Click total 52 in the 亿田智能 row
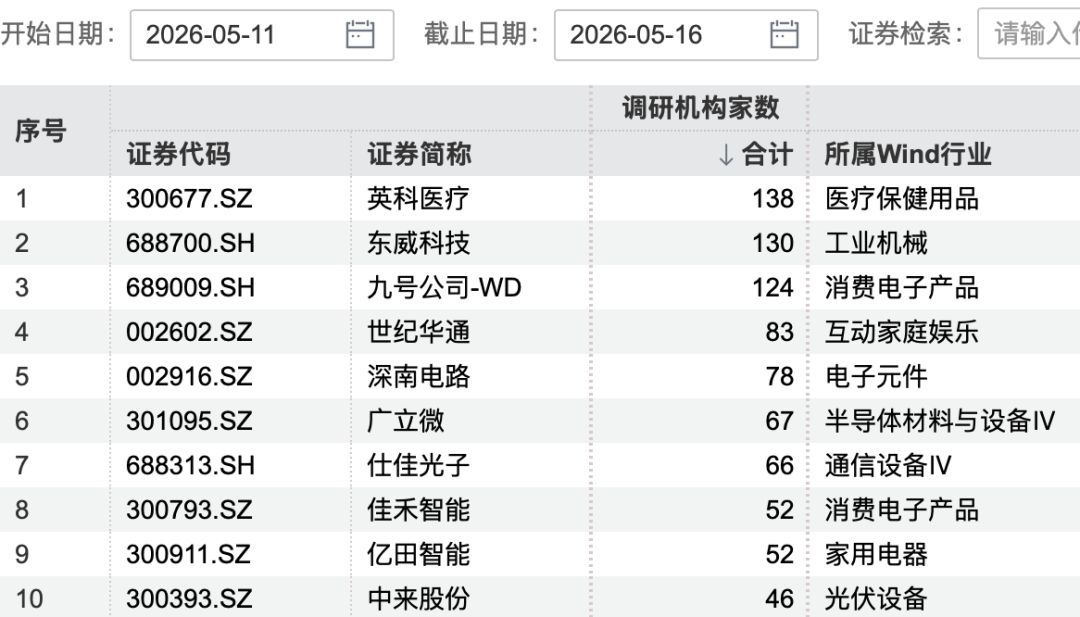This screenshot has height=617, width=1080. point(780,554)
